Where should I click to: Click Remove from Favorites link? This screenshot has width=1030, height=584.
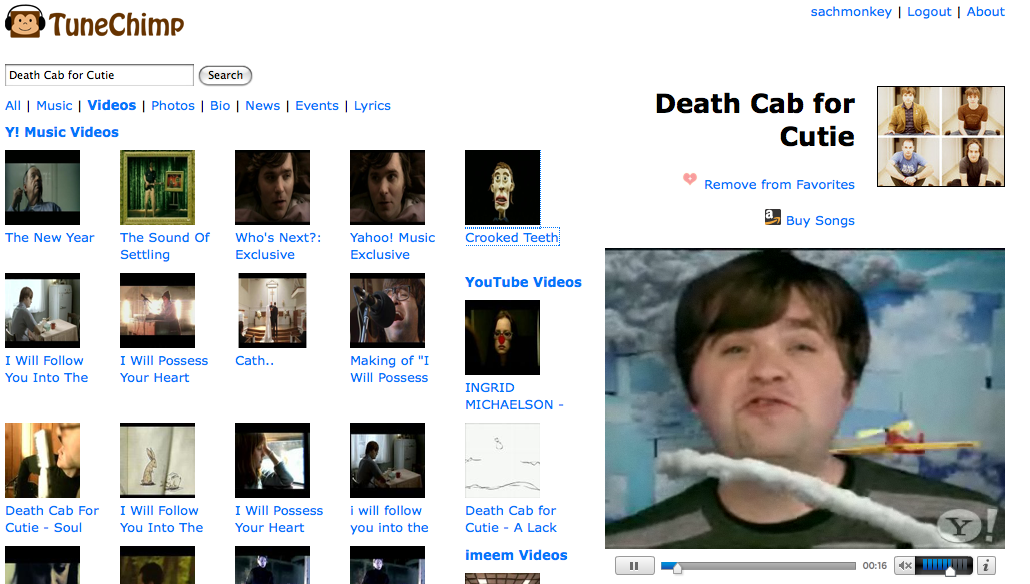tap(779, 185)
